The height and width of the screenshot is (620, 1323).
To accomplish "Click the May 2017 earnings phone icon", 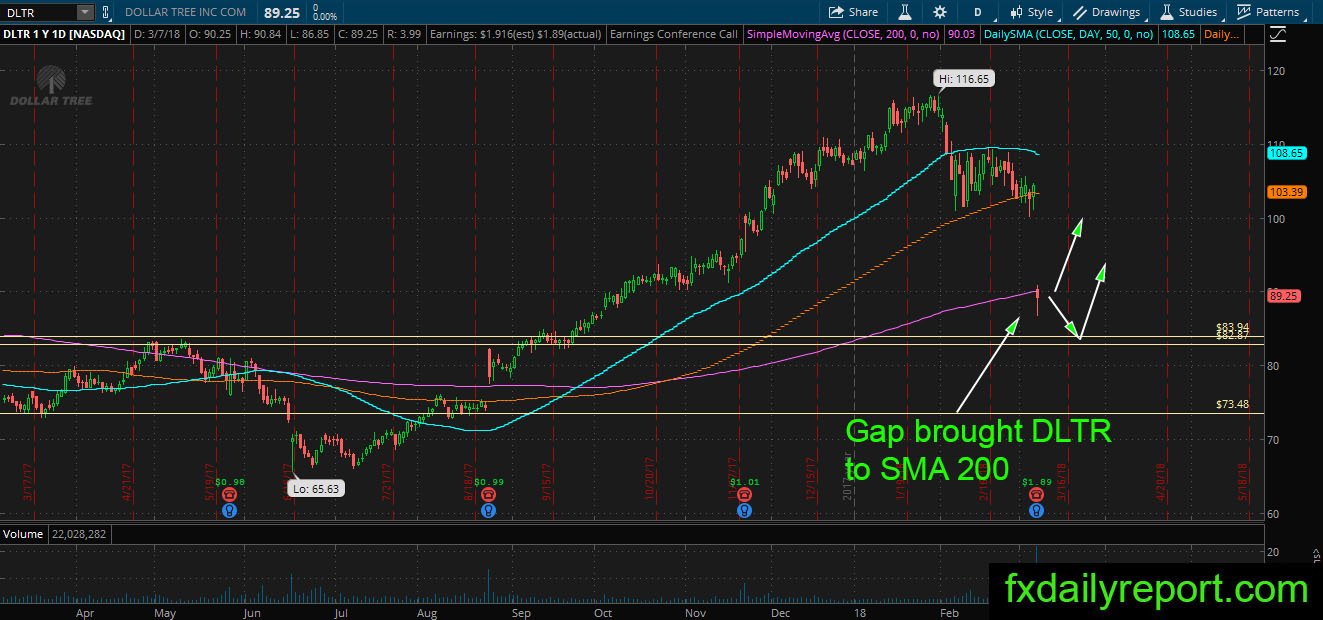I will (230, 494).
